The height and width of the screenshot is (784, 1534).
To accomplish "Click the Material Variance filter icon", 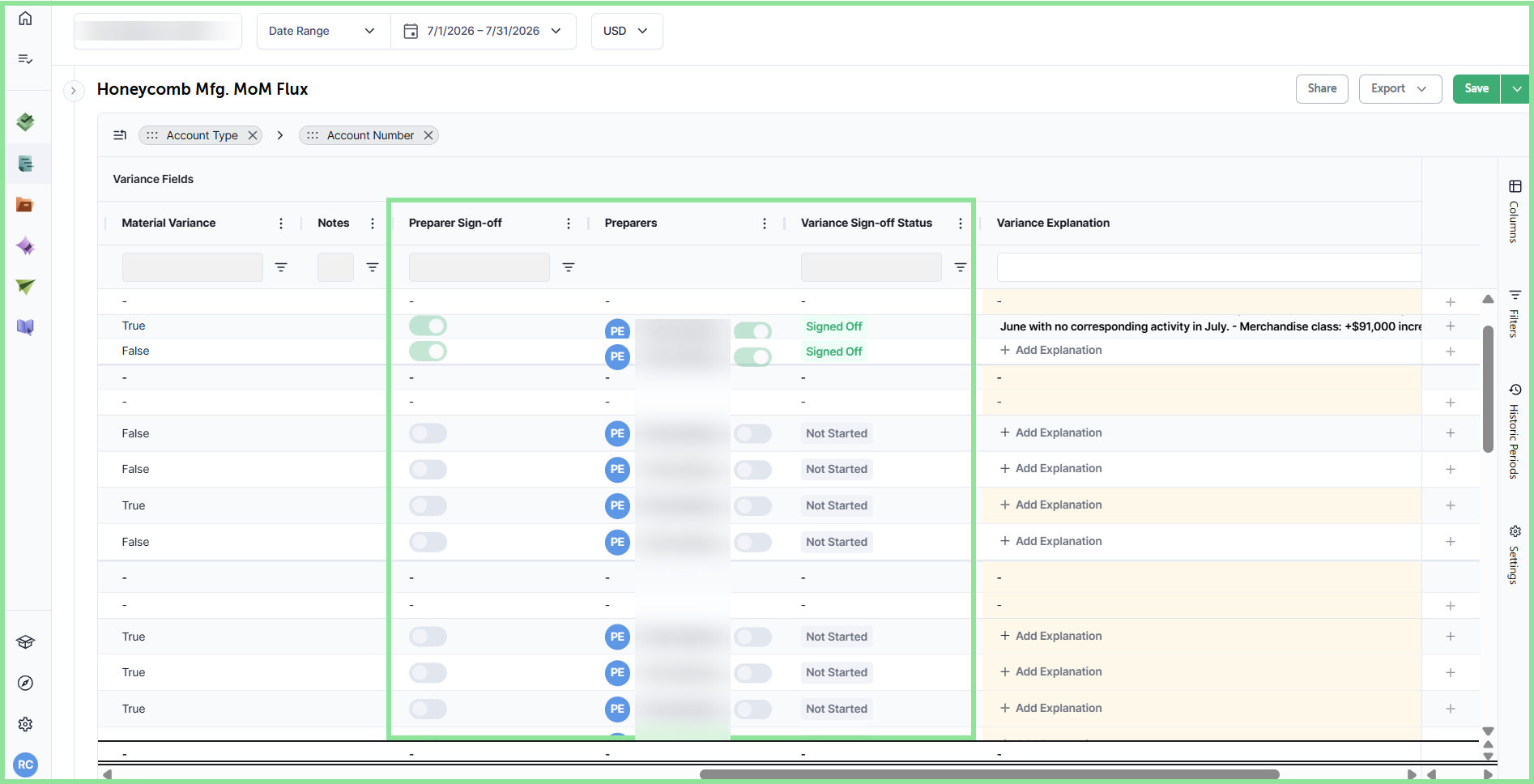I will (x=281, y=267).
